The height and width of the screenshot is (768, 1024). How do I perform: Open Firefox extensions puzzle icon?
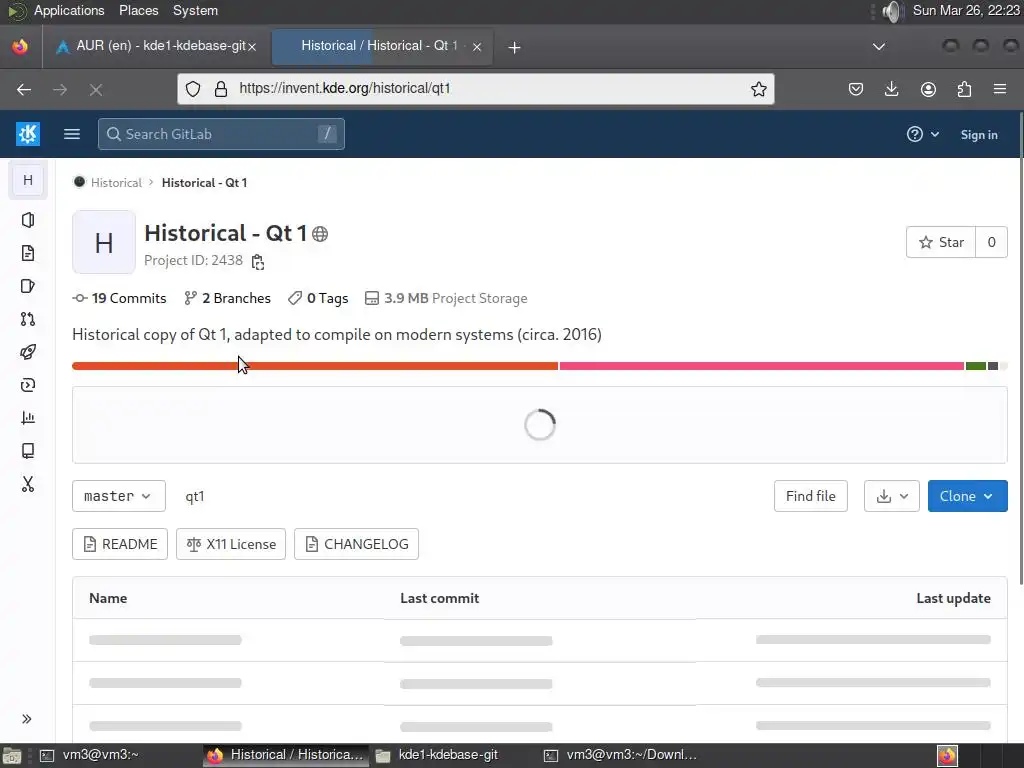coord(964,89)
